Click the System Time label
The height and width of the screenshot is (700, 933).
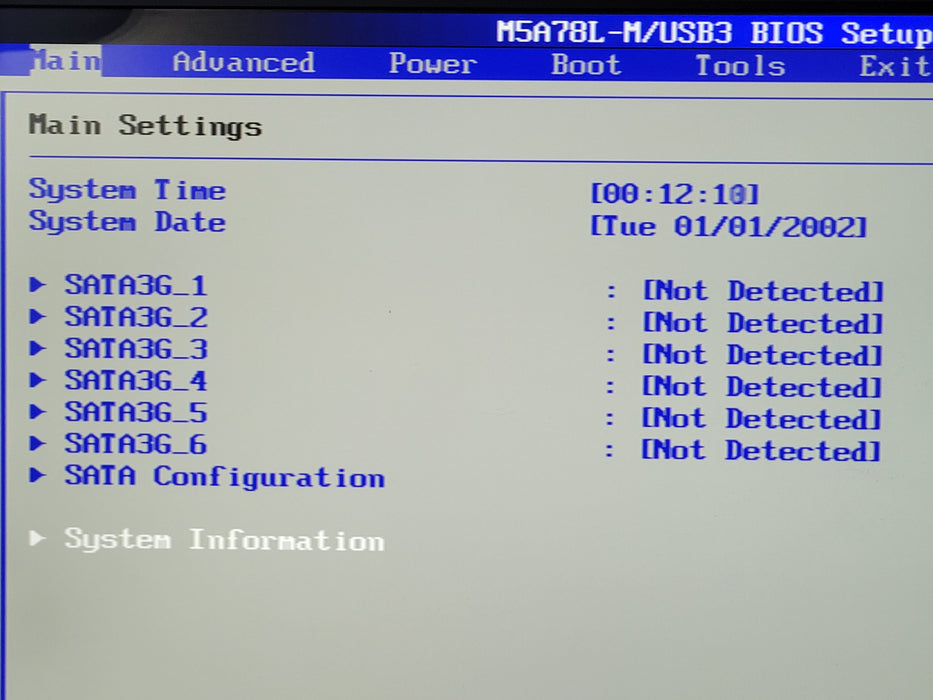127,190
